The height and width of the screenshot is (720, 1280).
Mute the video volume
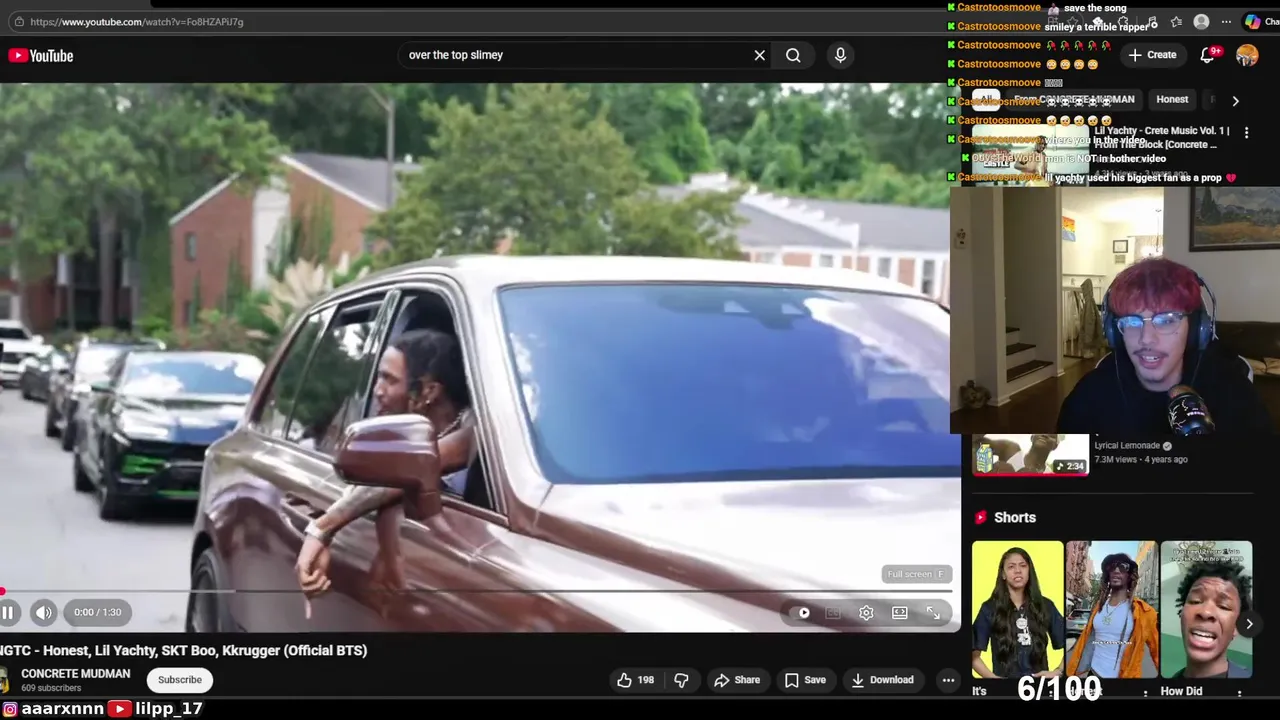(43, 613)
